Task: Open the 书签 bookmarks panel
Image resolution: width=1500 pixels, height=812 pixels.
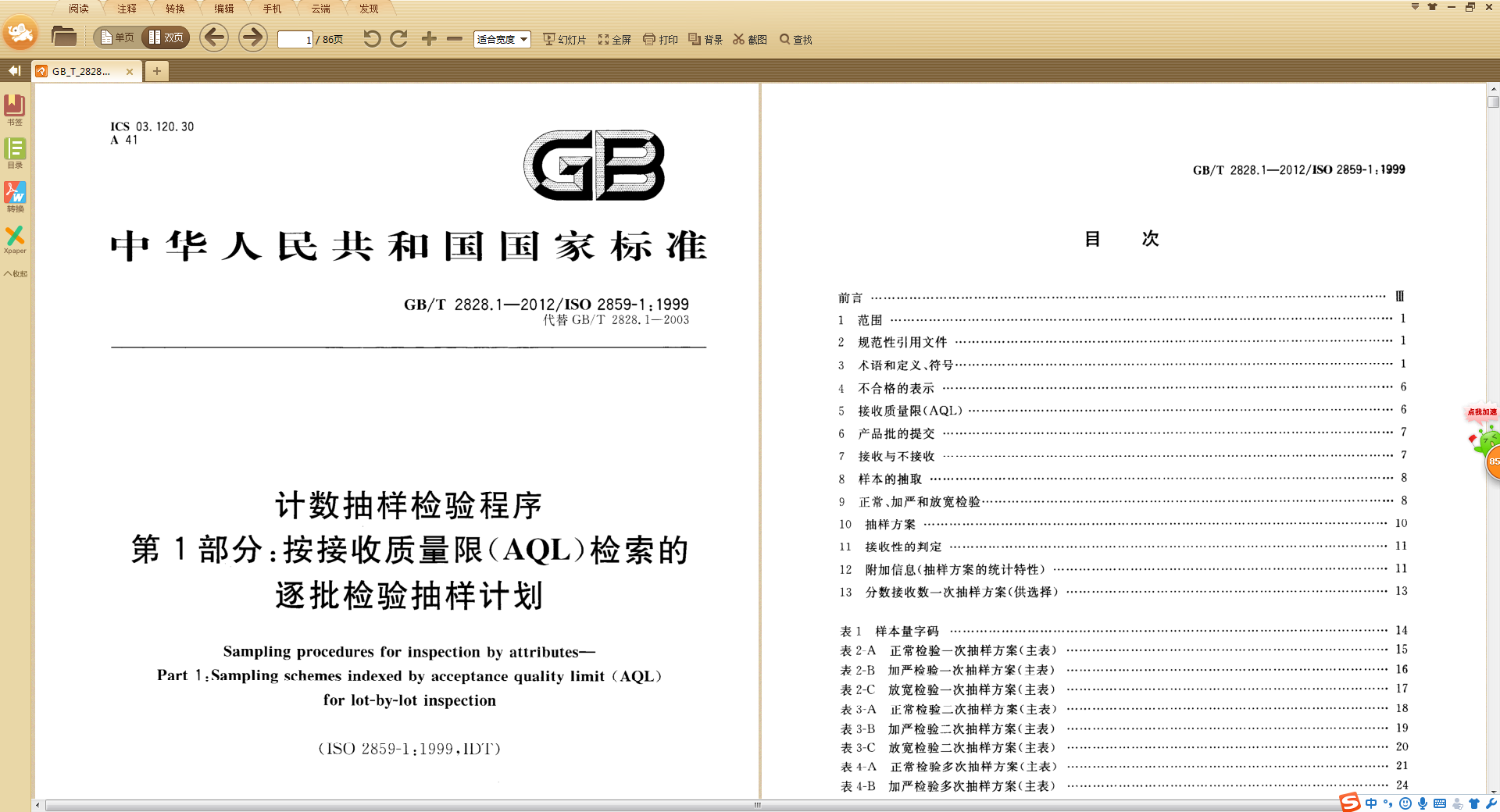Action: pyautogui.click(x=15, y=109)
